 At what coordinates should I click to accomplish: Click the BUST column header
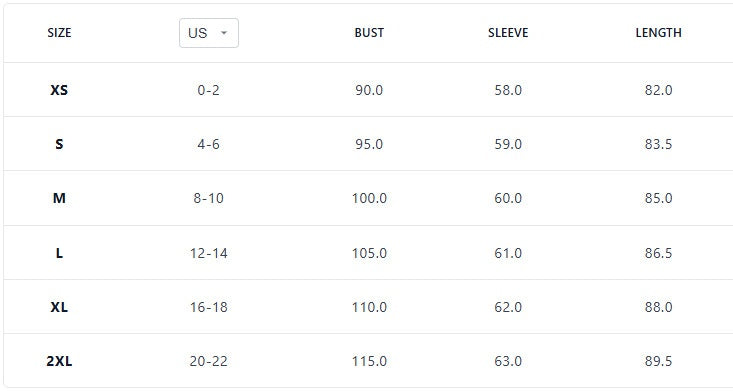(369, 33)
